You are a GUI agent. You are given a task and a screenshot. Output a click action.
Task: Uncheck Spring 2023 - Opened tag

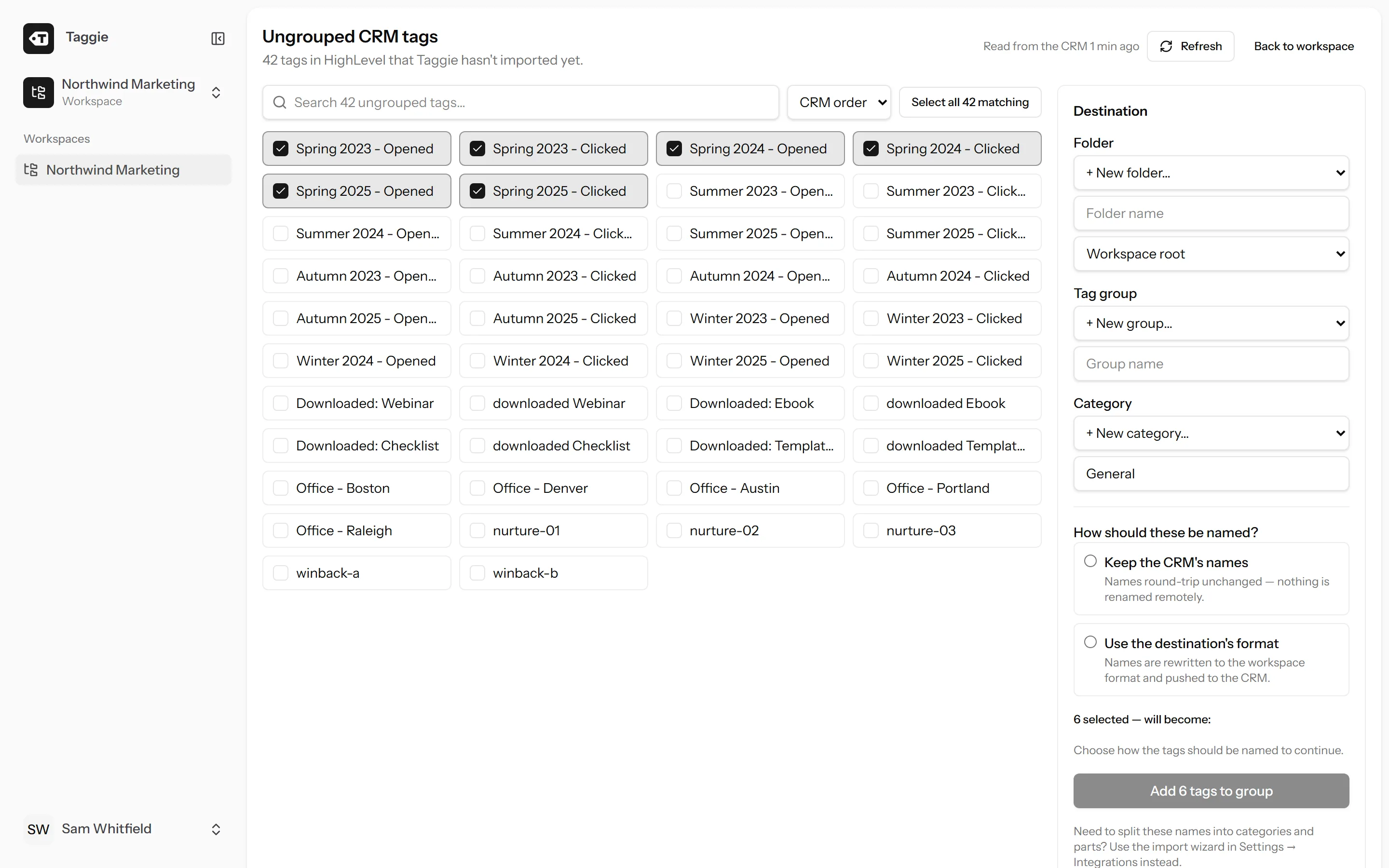tap(281, 149)
